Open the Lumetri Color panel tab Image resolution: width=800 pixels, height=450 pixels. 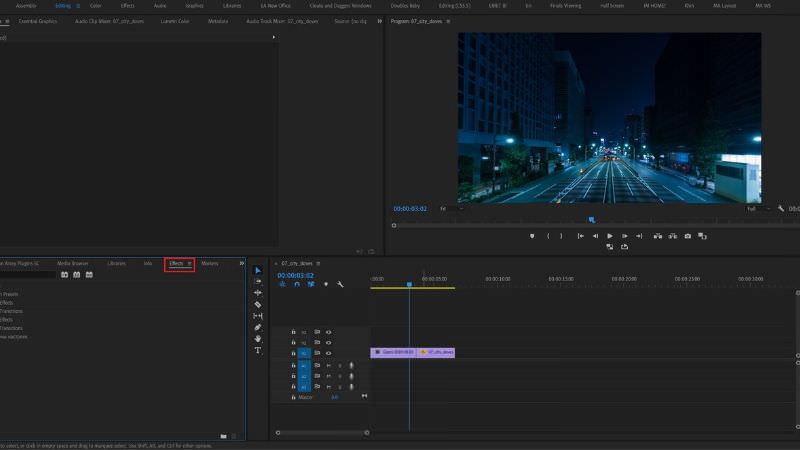point(174,21)
